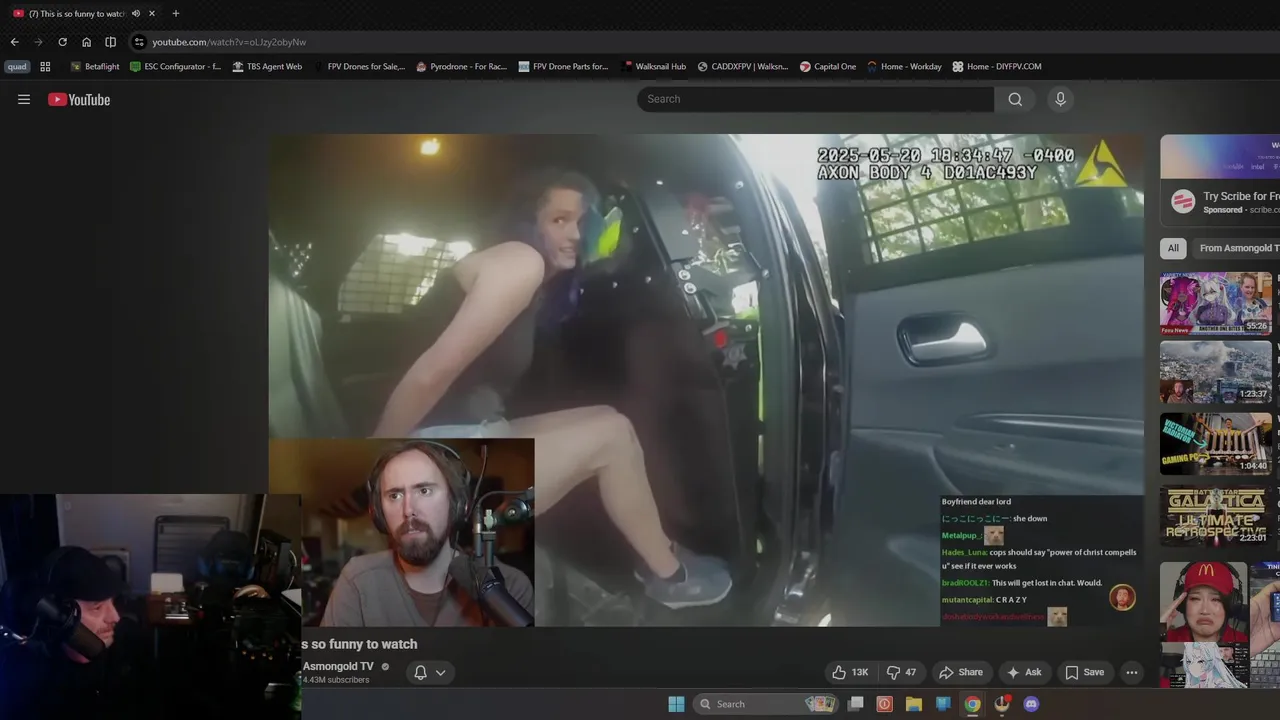Viewport: 1280px width, 720px height.
Task: Open the Betaflight bookmark
Action: tap(94, 67)
